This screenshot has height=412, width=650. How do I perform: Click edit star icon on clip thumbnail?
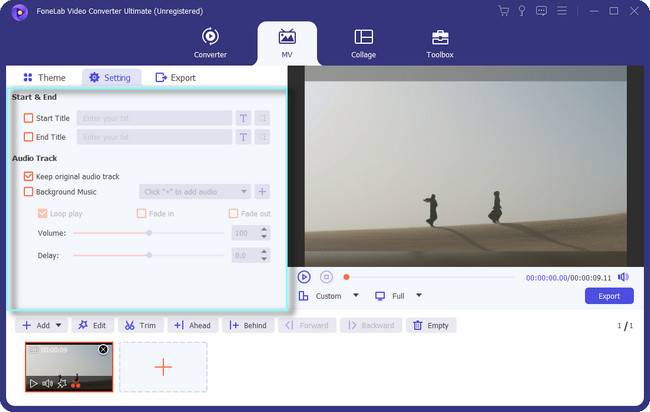pos(62,384)
